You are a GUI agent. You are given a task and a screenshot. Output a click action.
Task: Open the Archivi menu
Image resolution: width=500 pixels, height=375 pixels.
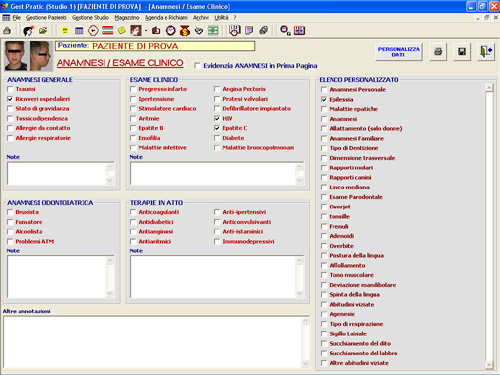(201, 17)
